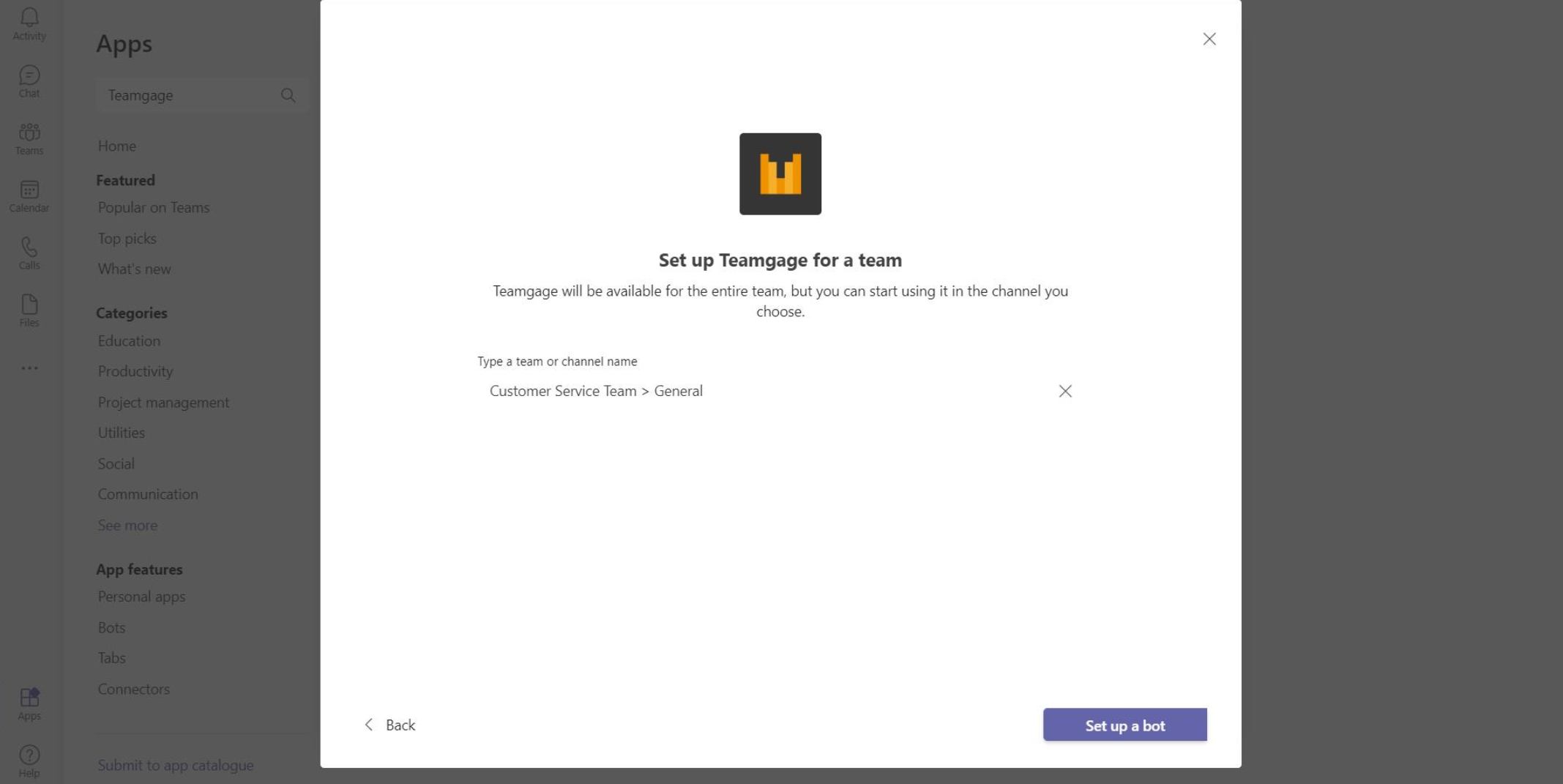The width and height of the screenshot is (1563, 784).
Task: Click the App features heading
Action: [139, 569]
